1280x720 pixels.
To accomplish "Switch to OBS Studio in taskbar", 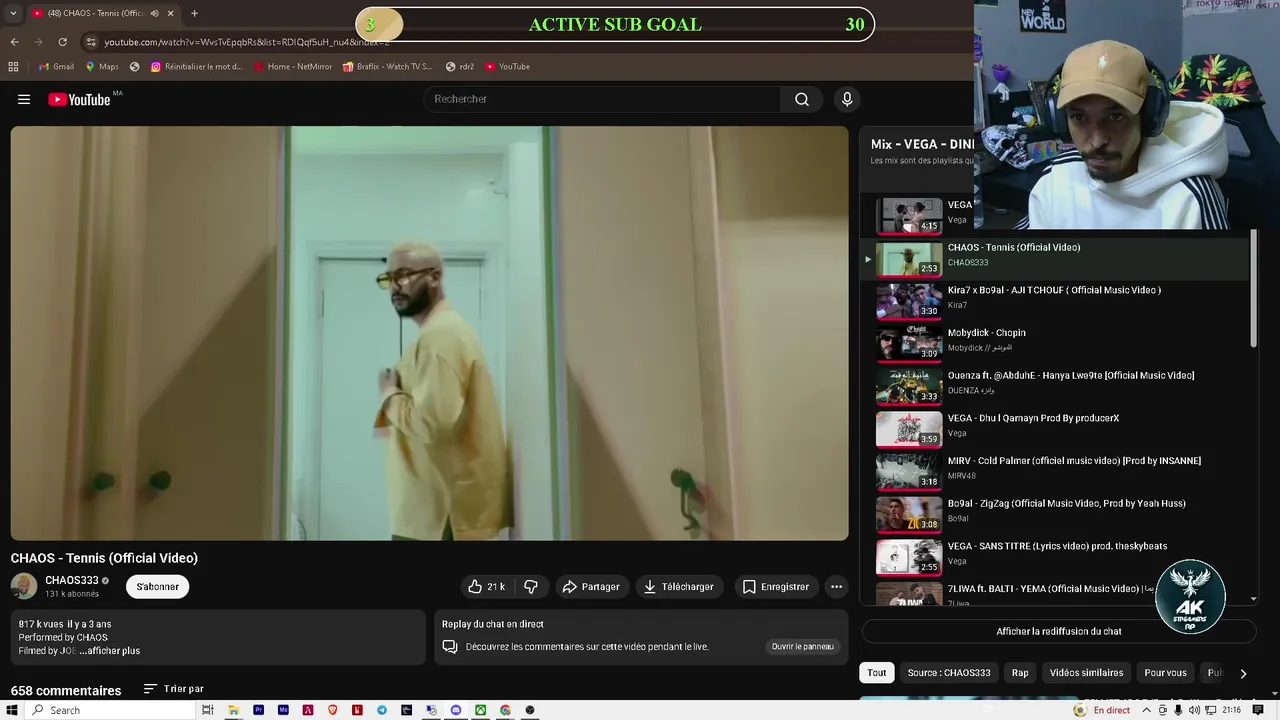I will point(530,710).
